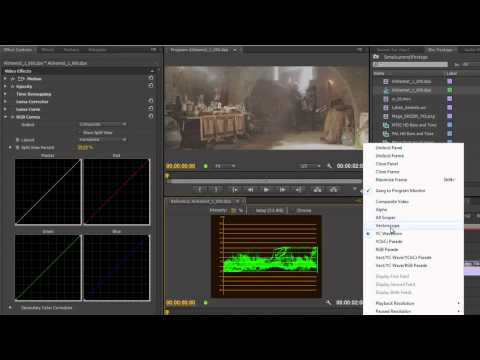Open Program monitor Fit zoom dropdown
Screen dimensions: 480x360
(225, 166)
